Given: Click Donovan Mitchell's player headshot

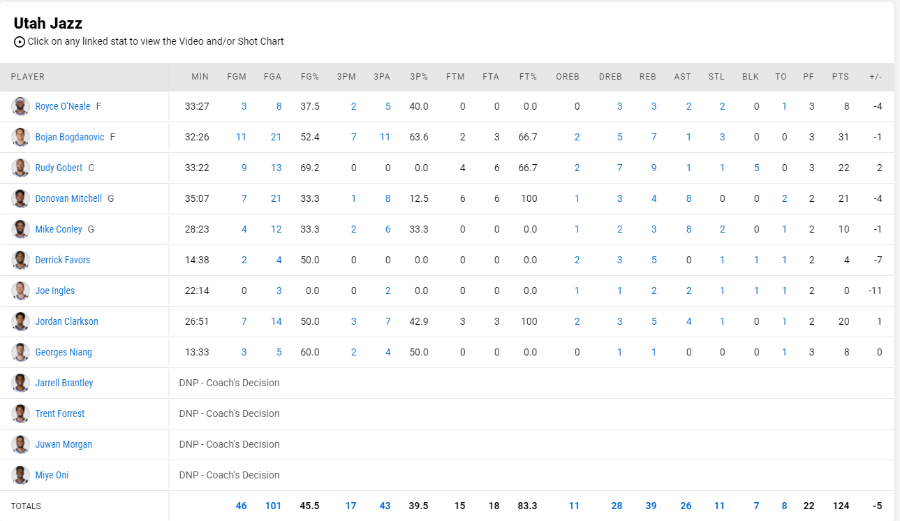Looking at the screenshot, I should point(20,199).
